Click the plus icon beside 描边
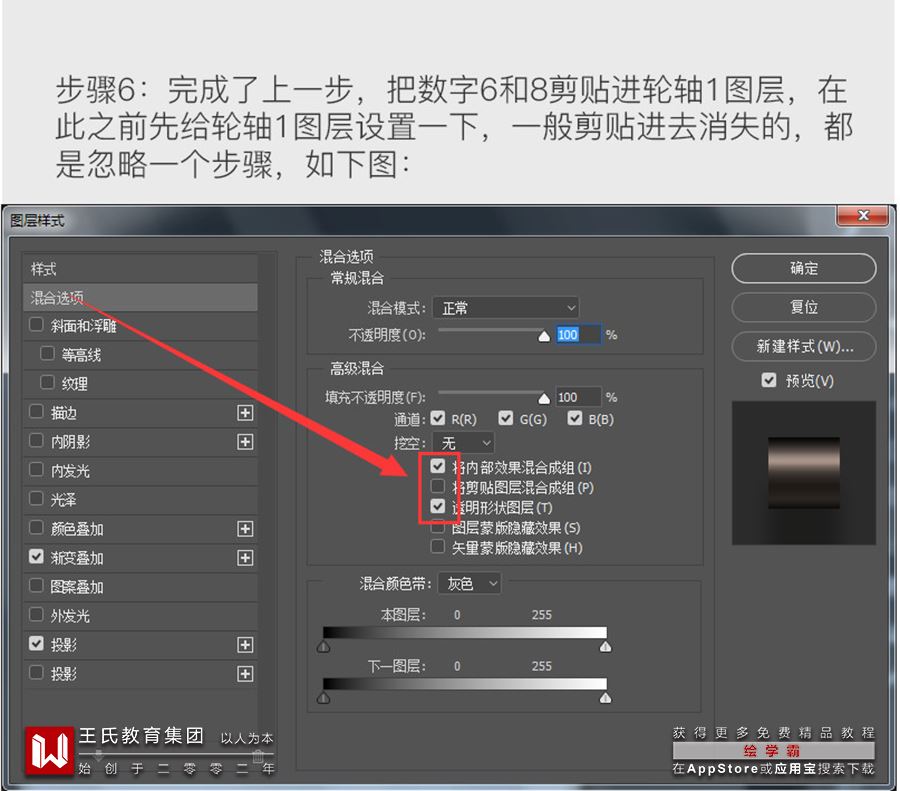900x791 pixels. point(245,413)
